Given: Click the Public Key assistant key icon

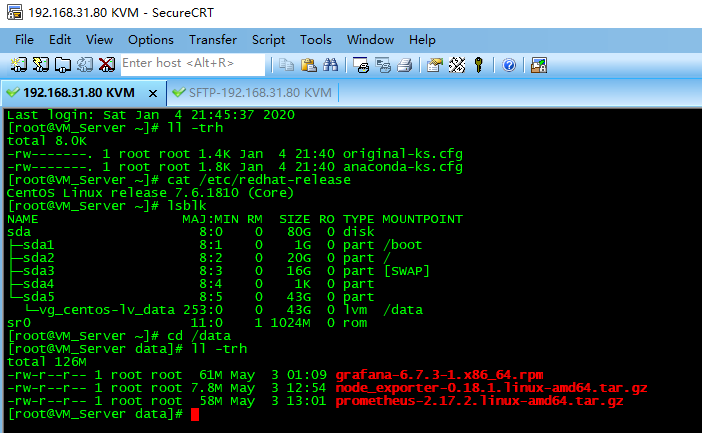Looking at the screenshot, I should [479, 65].
